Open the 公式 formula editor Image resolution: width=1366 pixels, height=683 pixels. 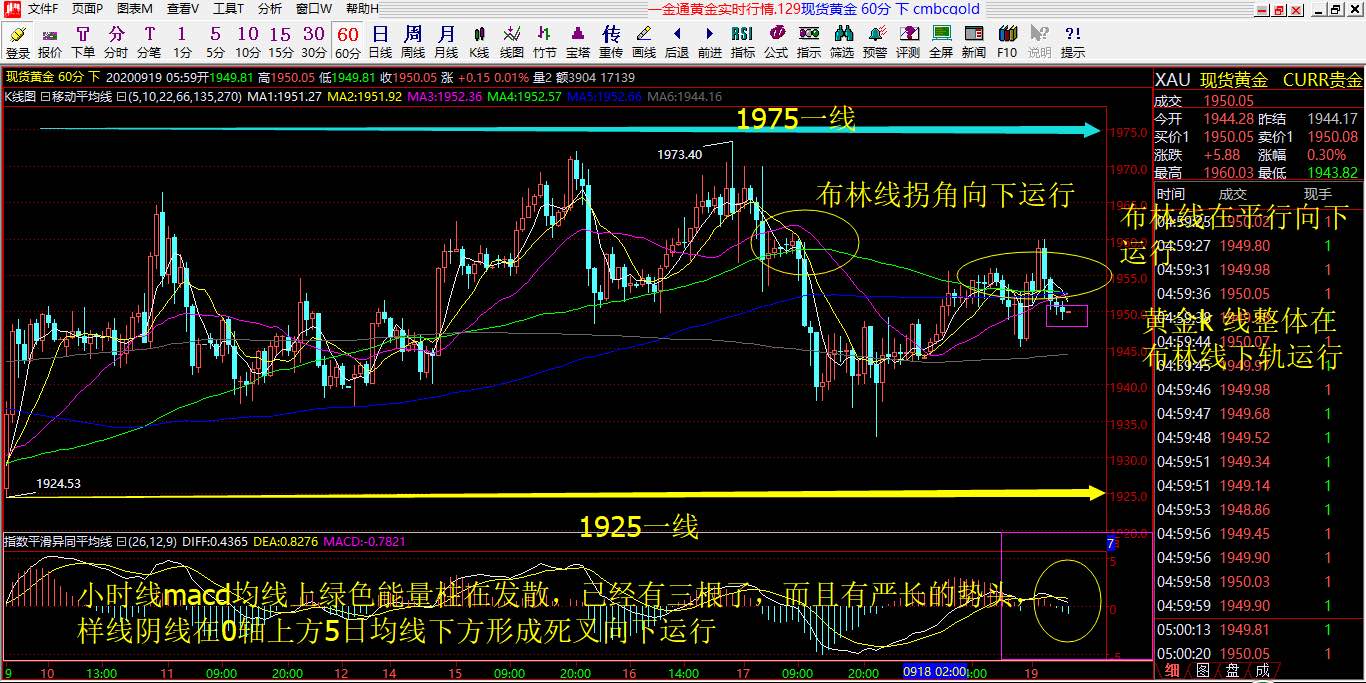[x=776, y=42]
